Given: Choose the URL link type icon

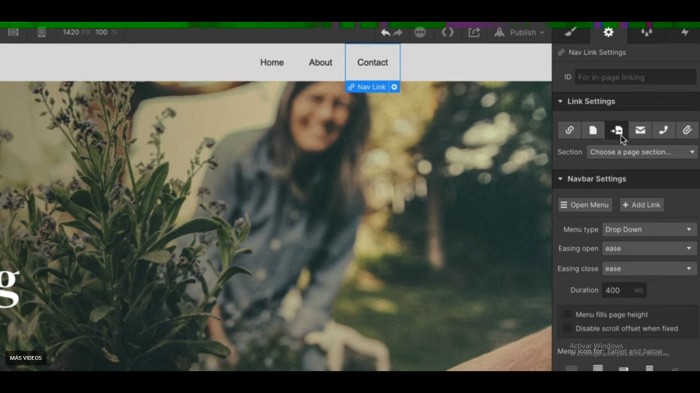Looking at the screenshot, I should point(569,130).
